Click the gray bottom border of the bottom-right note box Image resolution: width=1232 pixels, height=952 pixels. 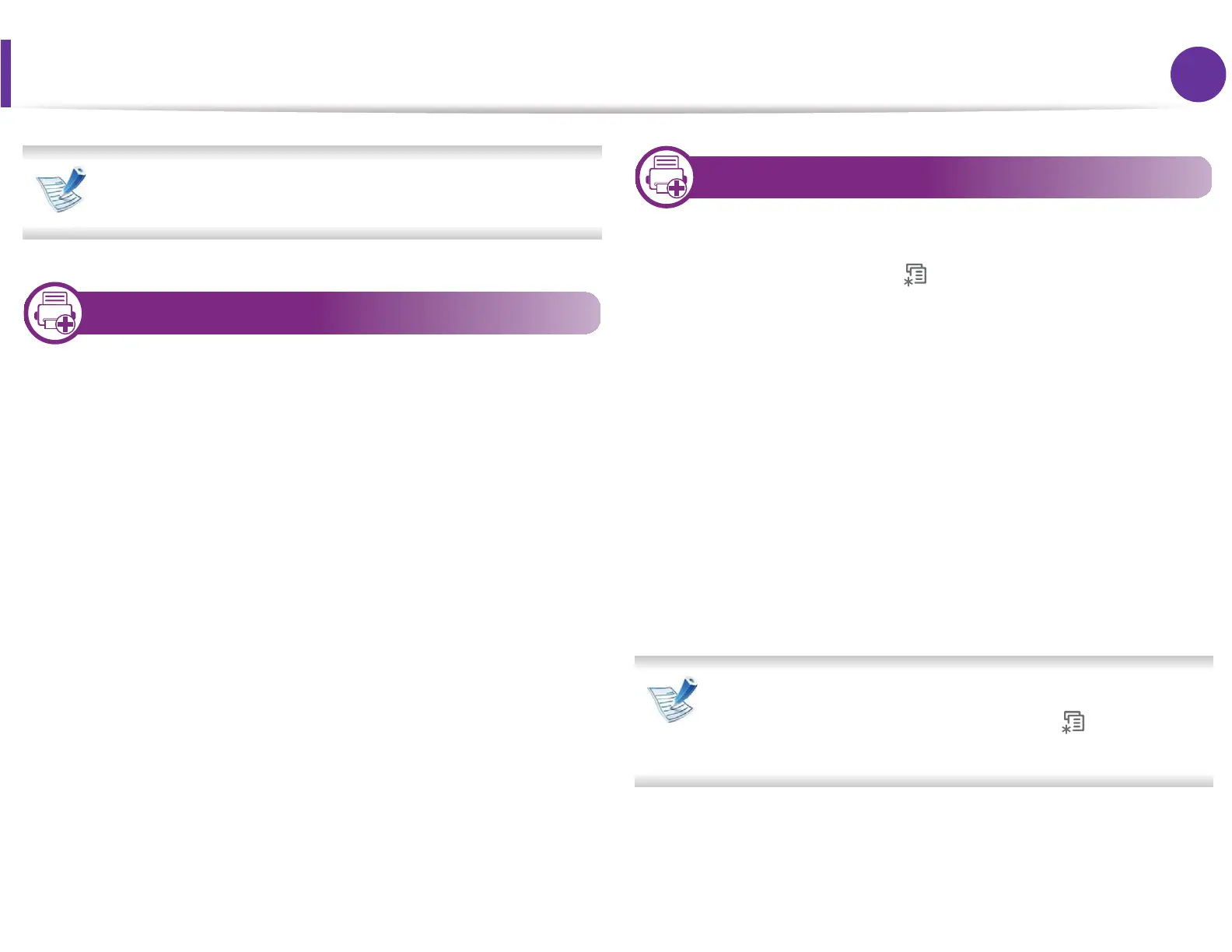tap(924, 781)
